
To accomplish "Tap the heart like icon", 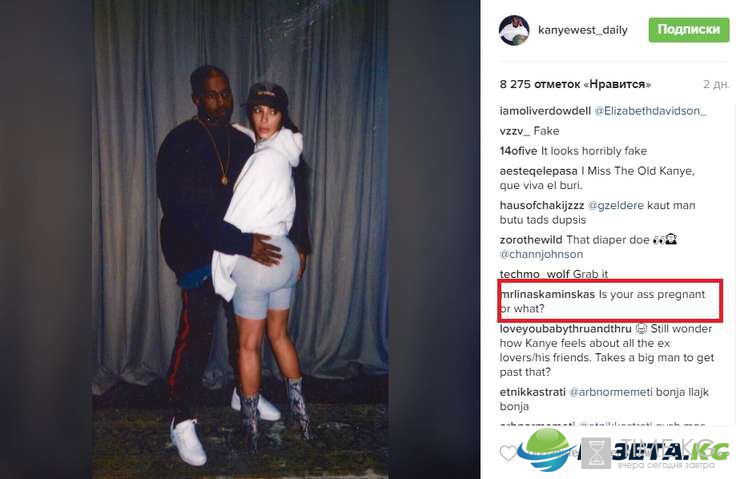I will coord(508,453).
